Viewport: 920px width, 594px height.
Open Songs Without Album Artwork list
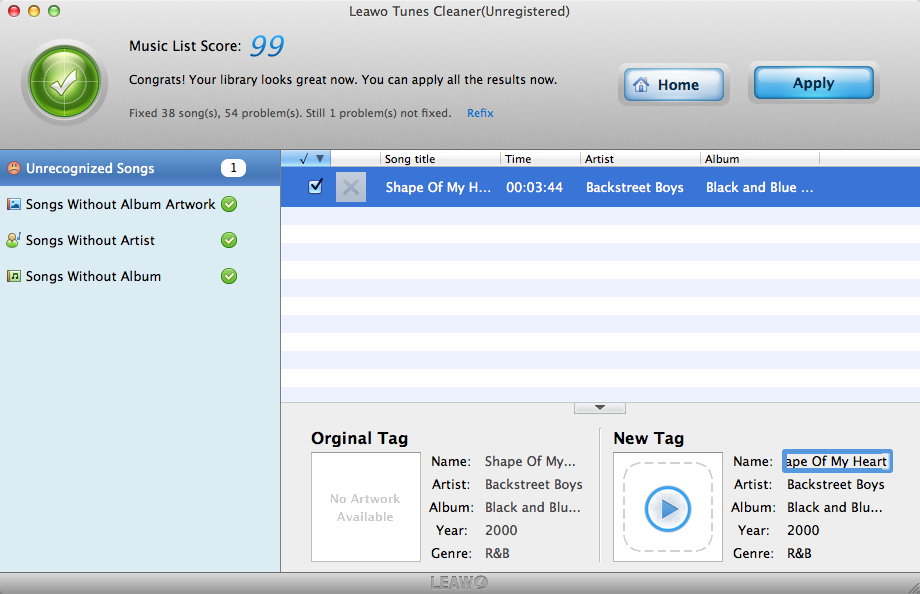pos(140,204)
